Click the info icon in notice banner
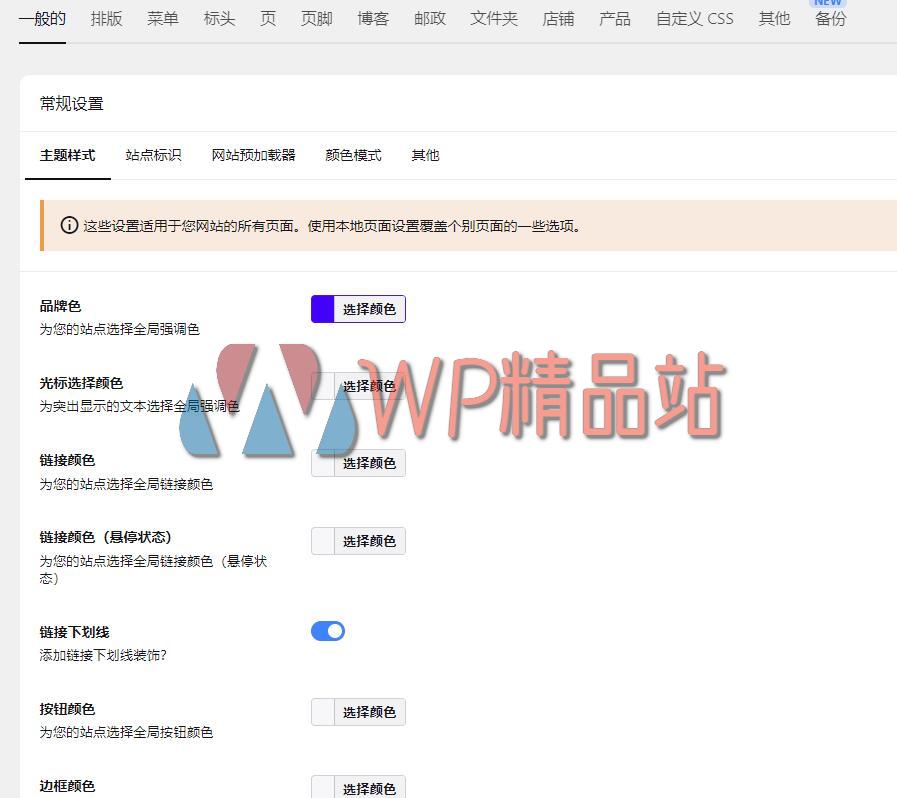 click(69, 226)
